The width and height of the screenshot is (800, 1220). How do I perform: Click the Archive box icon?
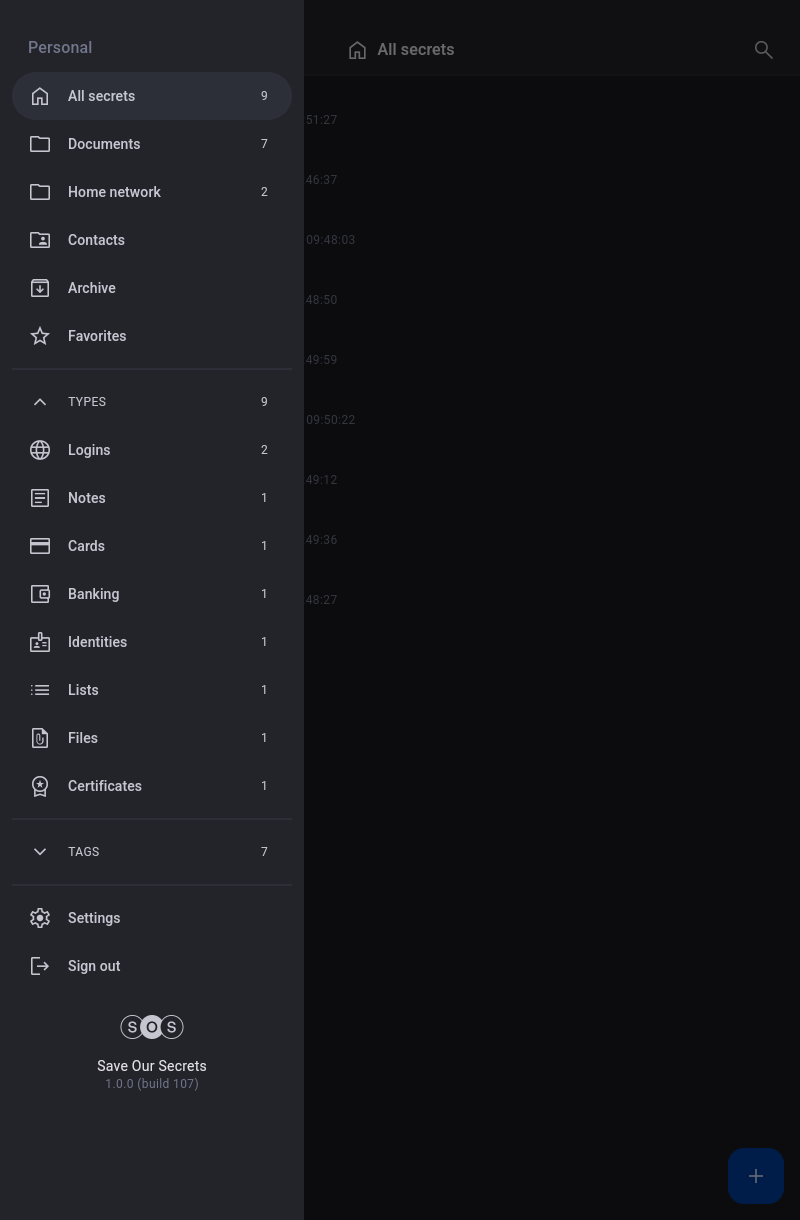[40, 288]
